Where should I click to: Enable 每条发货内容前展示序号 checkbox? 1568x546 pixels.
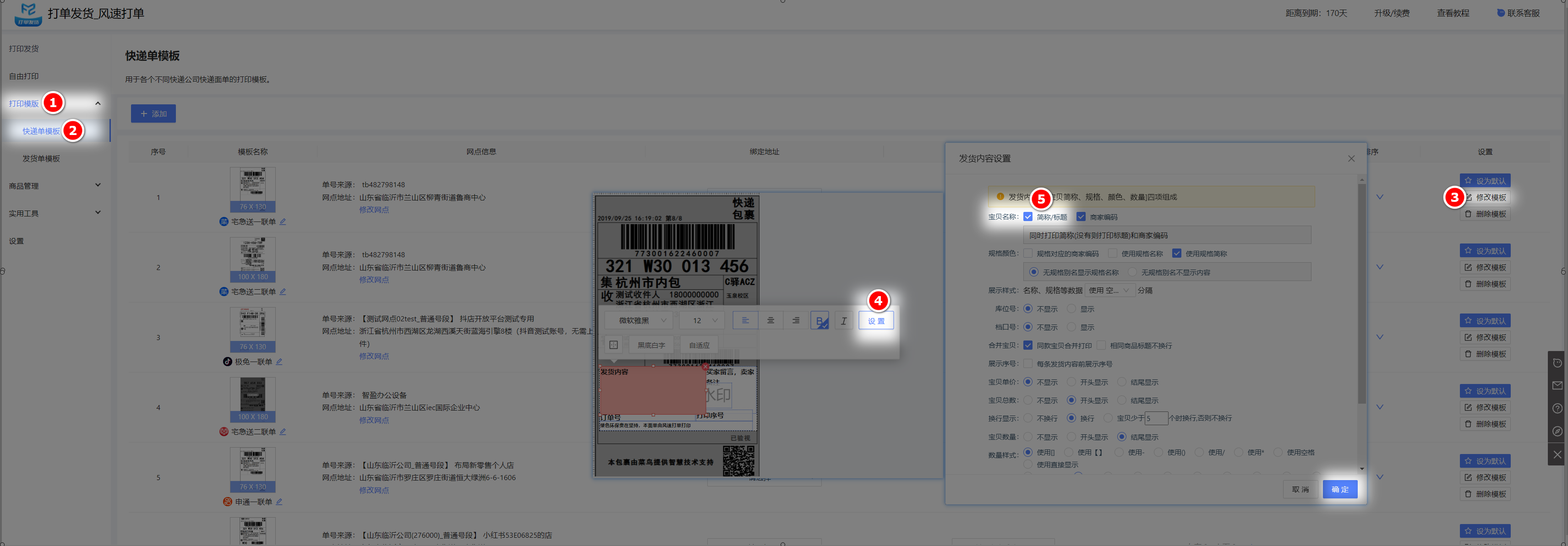1027,363
